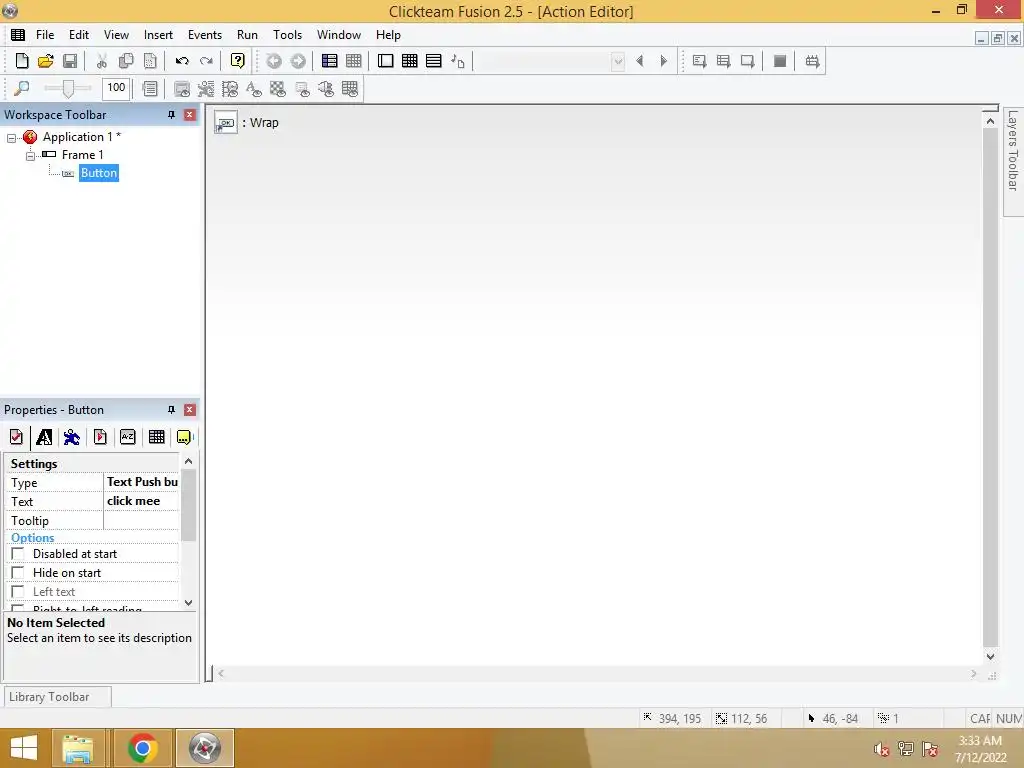Show the Events grid properties tab icon
This screenshot has width=1024, height=768.
[x=156, y=437]
